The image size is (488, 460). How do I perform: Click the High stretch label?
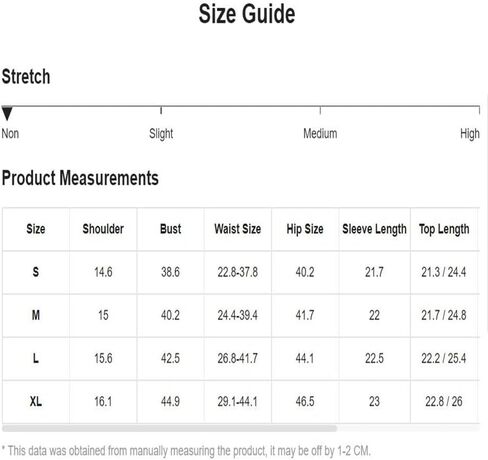tap(470, 134)
